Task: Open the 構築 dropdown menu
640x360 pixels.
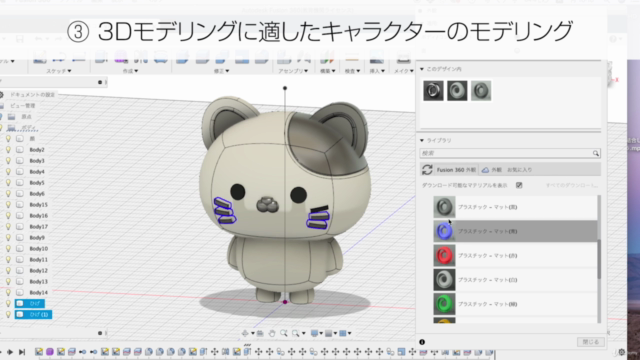Action: coord(327,71)
